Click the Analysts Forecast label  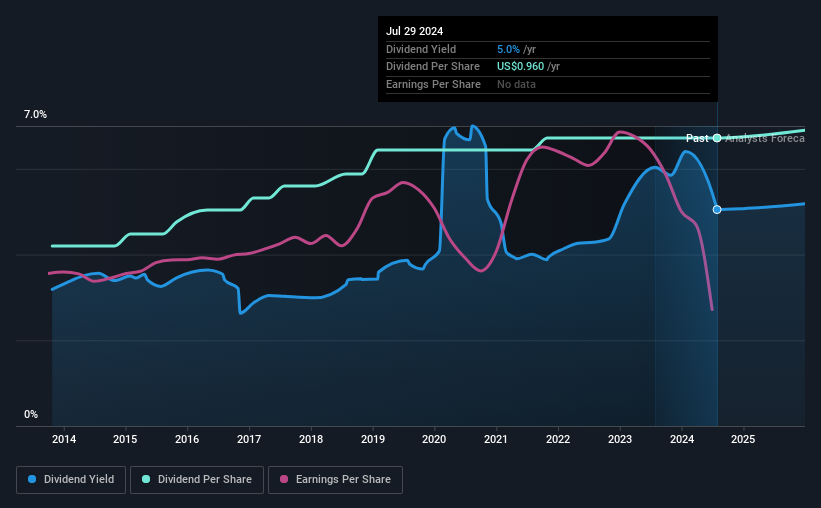pos(765,138)
